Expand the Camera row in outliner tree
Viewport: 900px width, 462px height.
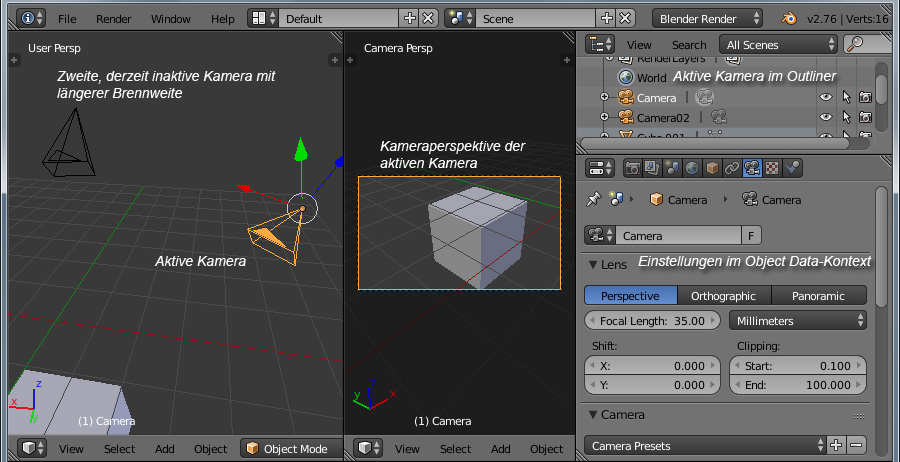pos(604,97)
